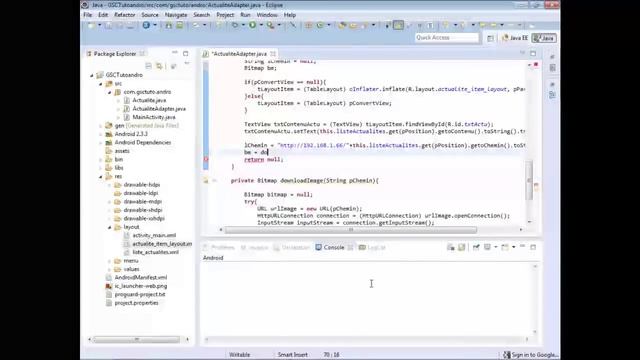Click the Android Virtual Device Manager icon
This screenshot has width=640, height=360.
pos(180,25)
